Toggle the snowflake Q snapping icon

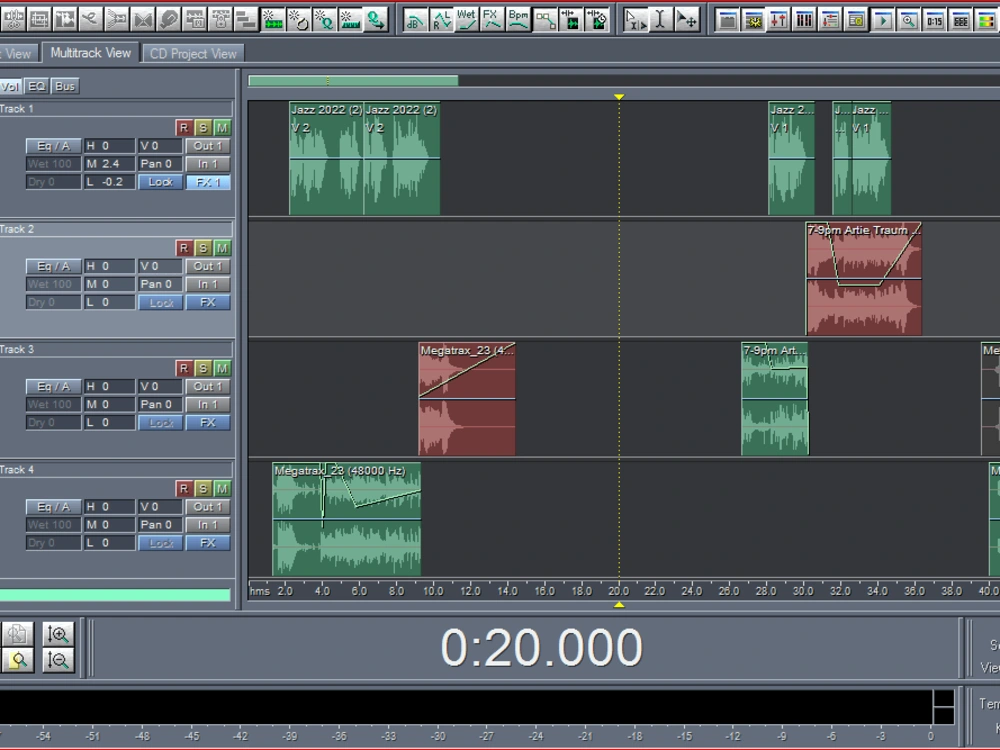(324, 19)
